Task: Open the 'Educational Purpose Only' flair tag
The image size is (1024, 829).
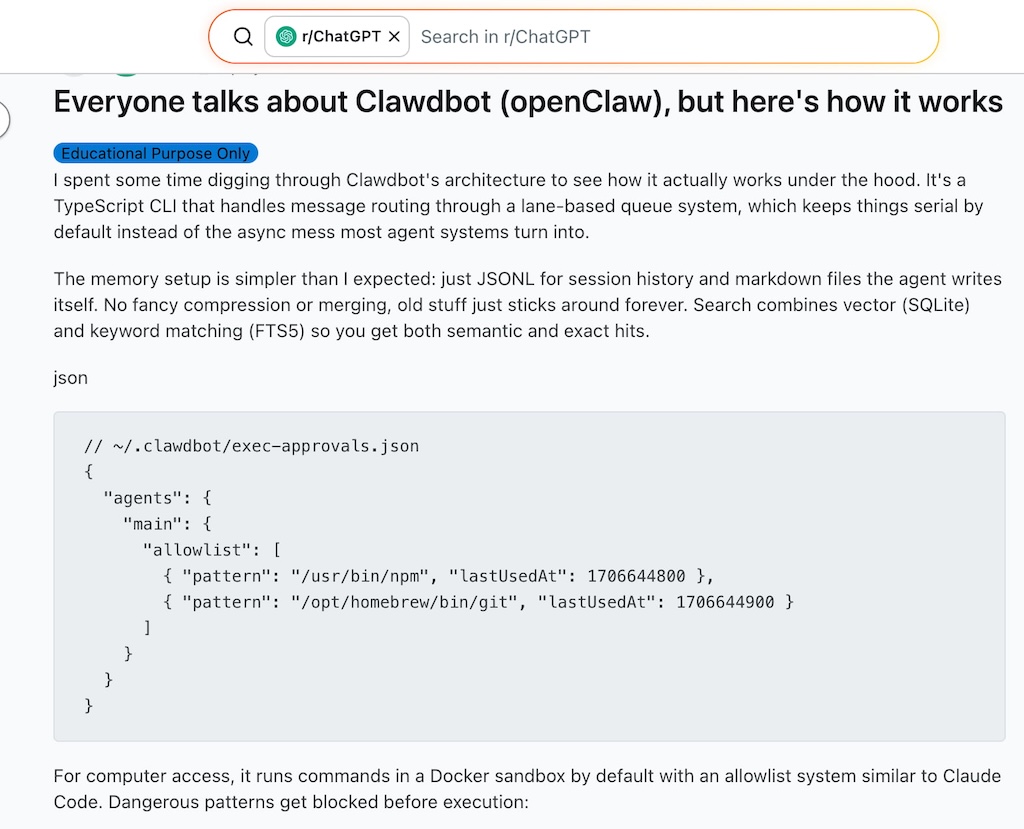Action: click(156, 153)
